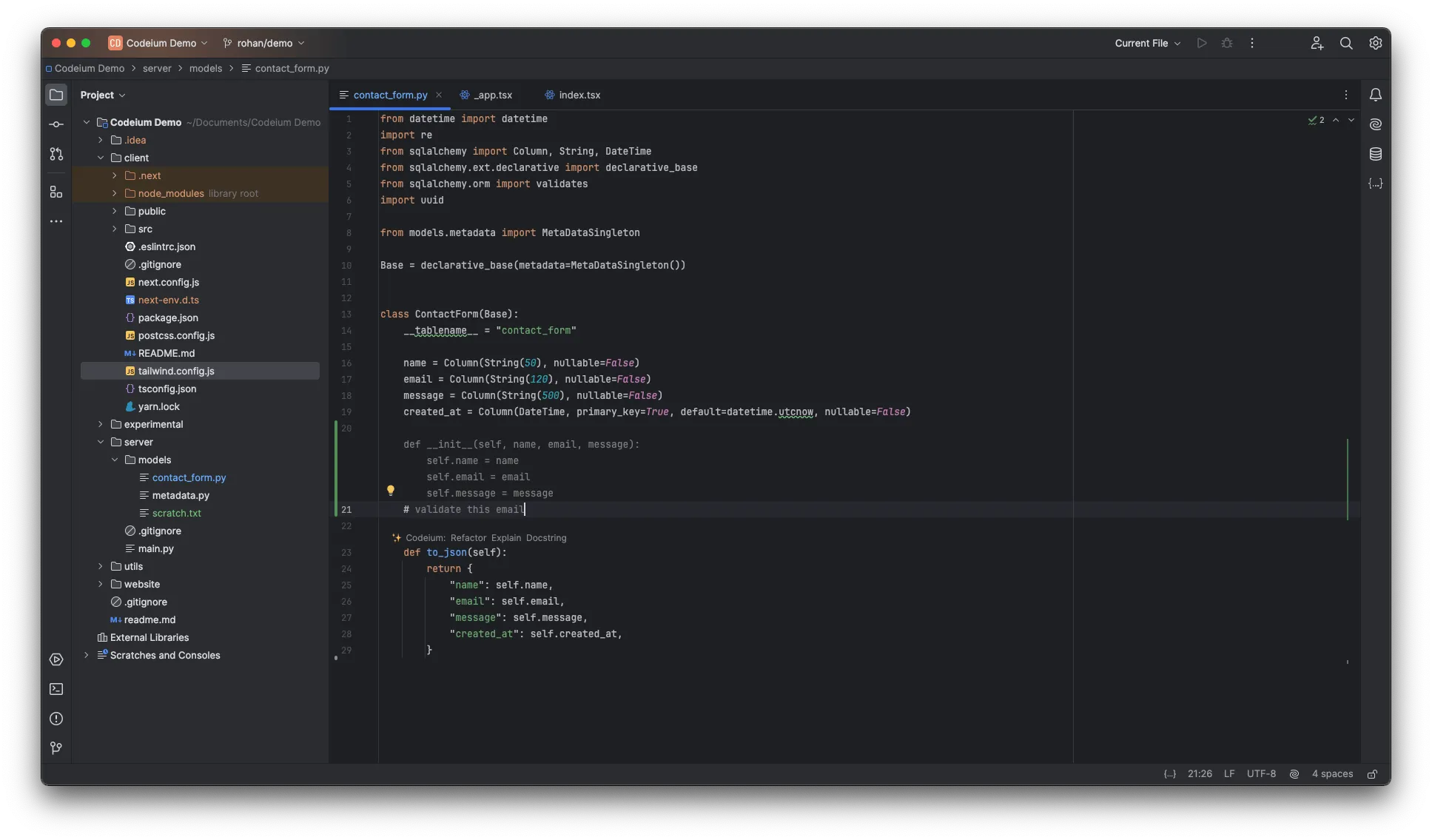Open the Git tool window icon

[56, 748]
